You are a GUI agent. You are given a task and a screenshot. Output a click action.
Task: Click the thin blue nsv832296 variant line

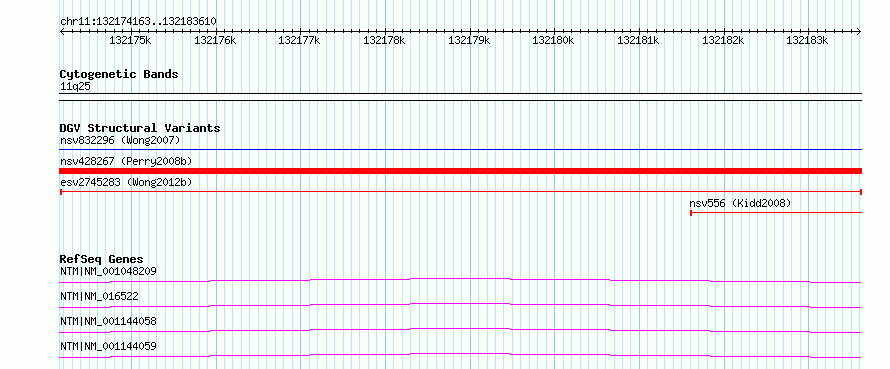460,149
